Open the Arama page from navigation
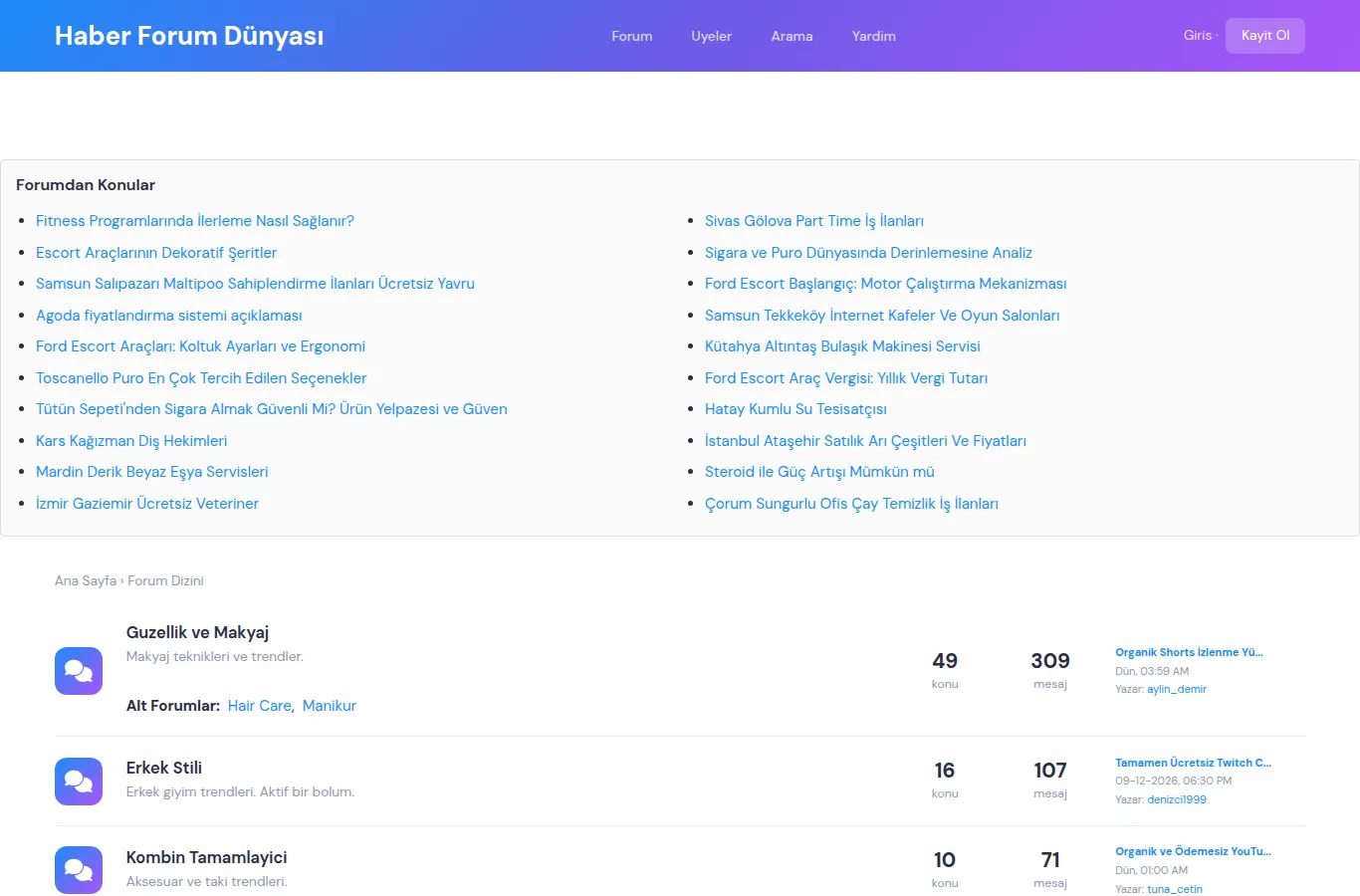 [792, 36]
